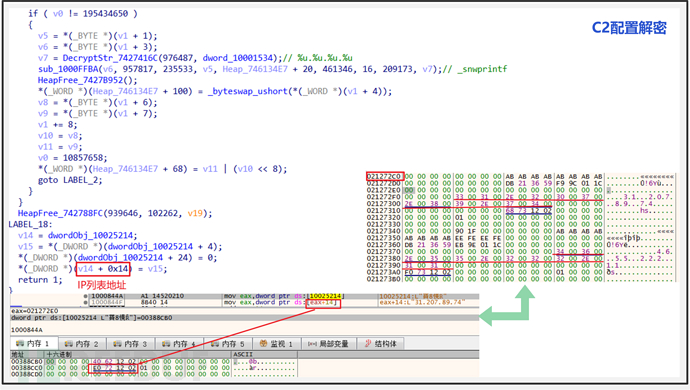Select hex dump address 02127360
Viewport: 690px width, 390px height.
pos(384,245)
